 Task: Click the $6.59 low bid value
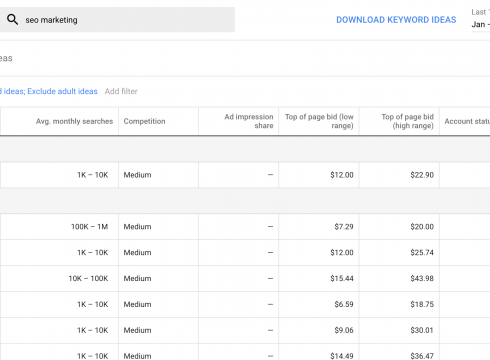coord(344,304)
